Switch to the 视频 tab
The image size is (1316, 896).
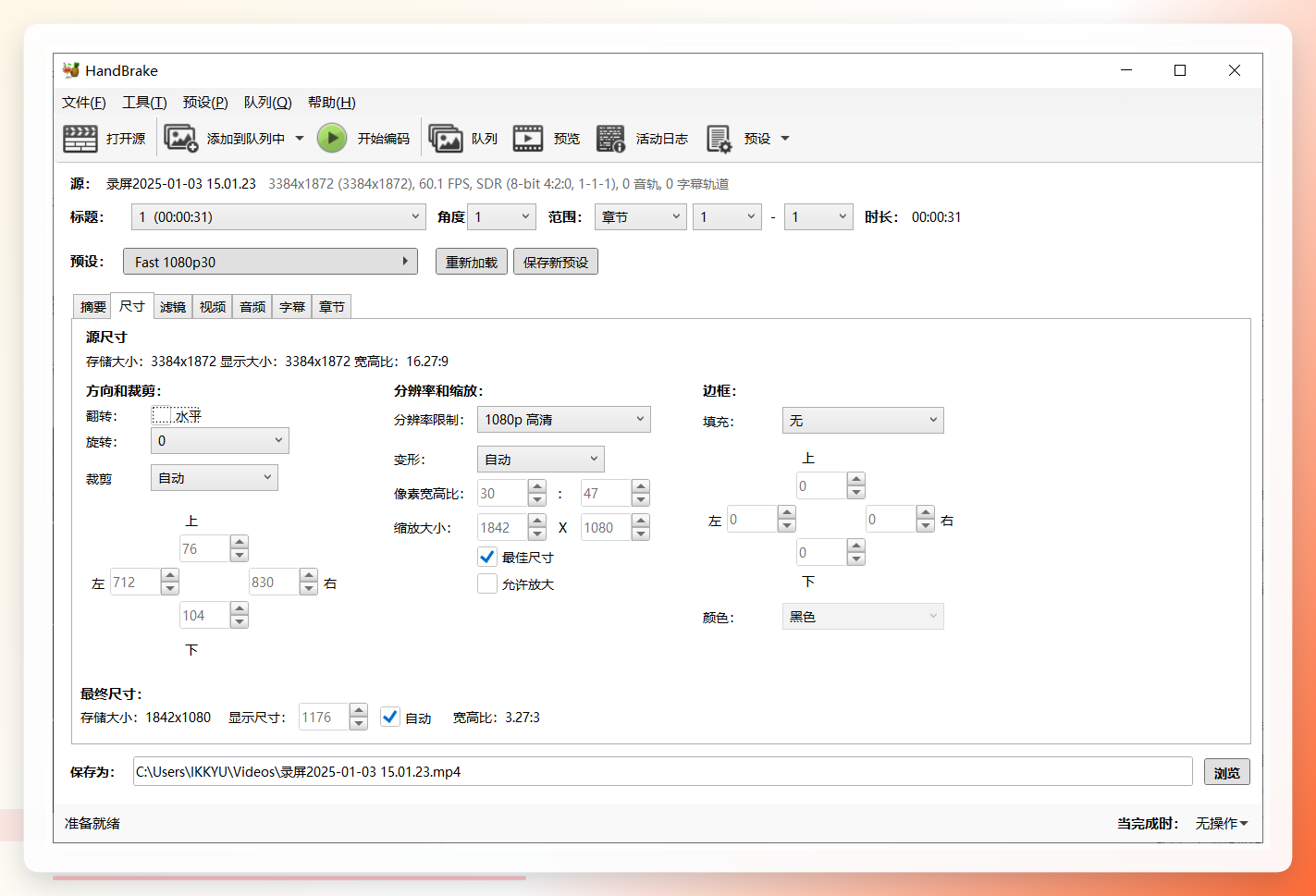[213, 306]
